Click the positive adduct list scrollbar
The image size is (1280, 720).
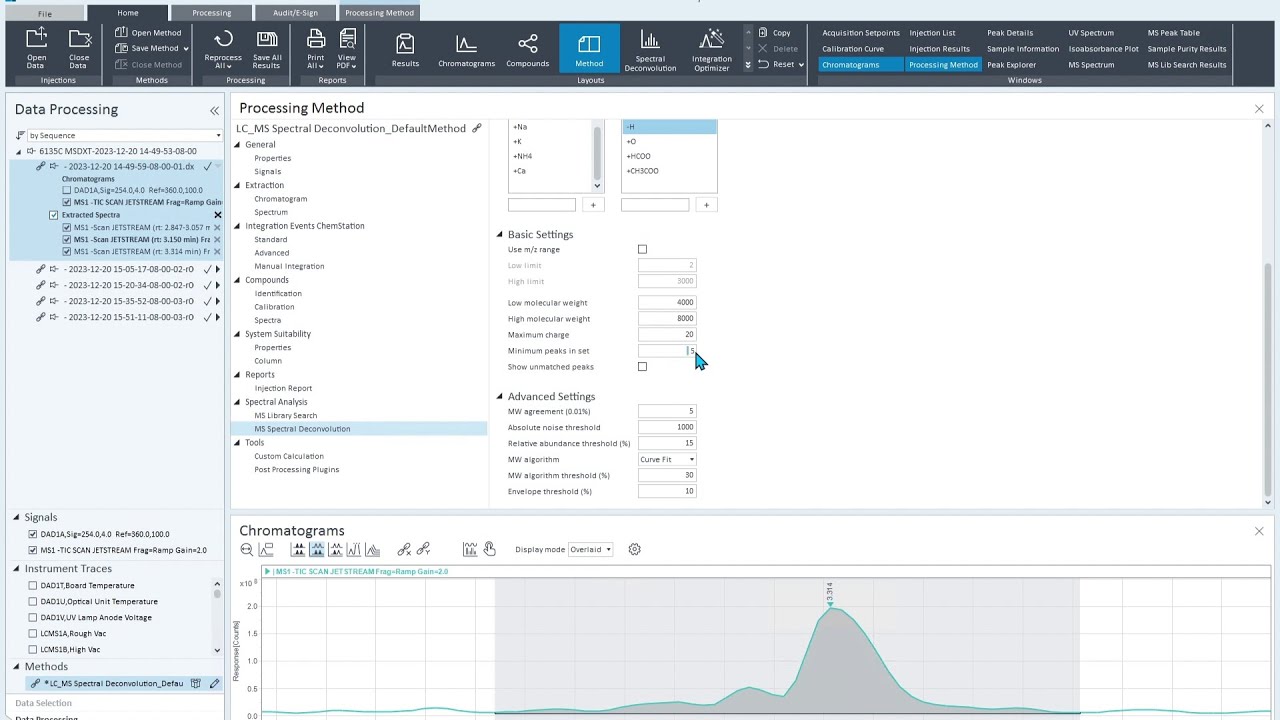tap(597, 152)
